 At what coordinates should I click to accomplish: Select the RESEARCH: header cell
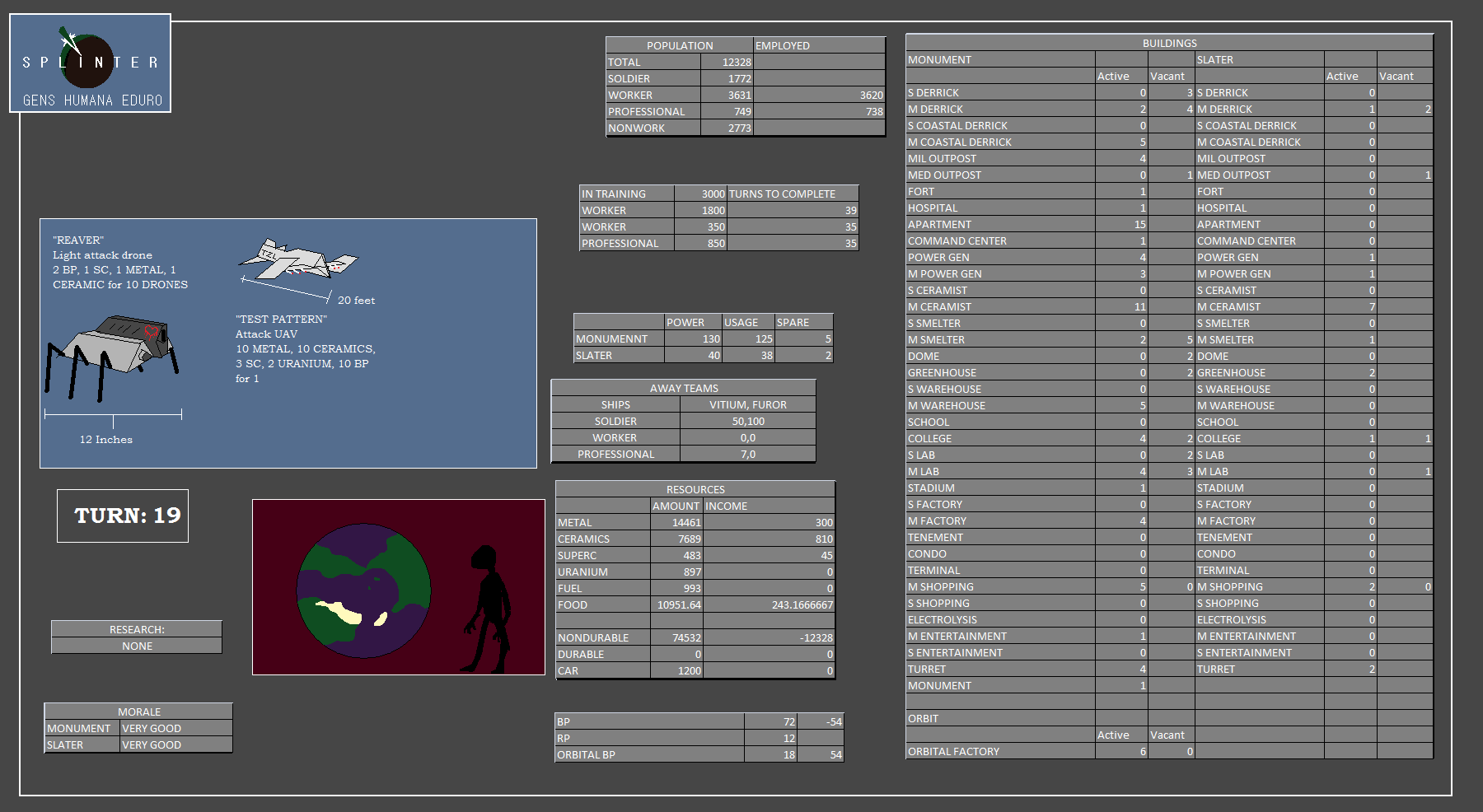click(x=137, y=629)
